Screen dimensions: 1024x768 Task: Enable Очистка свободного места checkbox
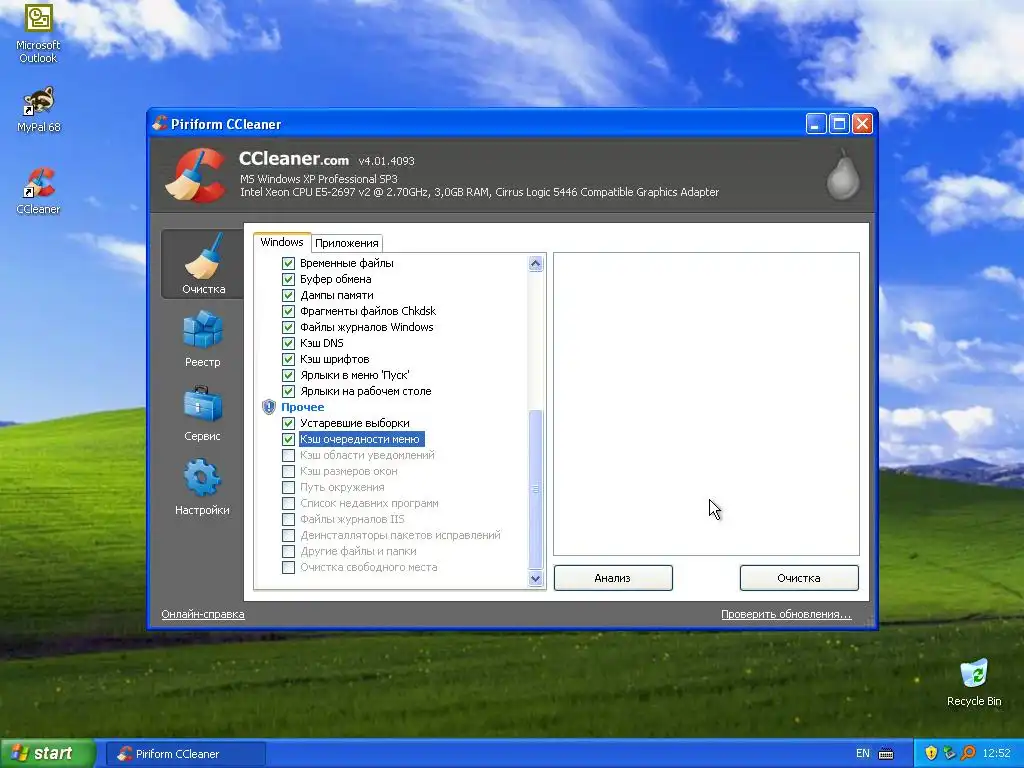(288, 567)
